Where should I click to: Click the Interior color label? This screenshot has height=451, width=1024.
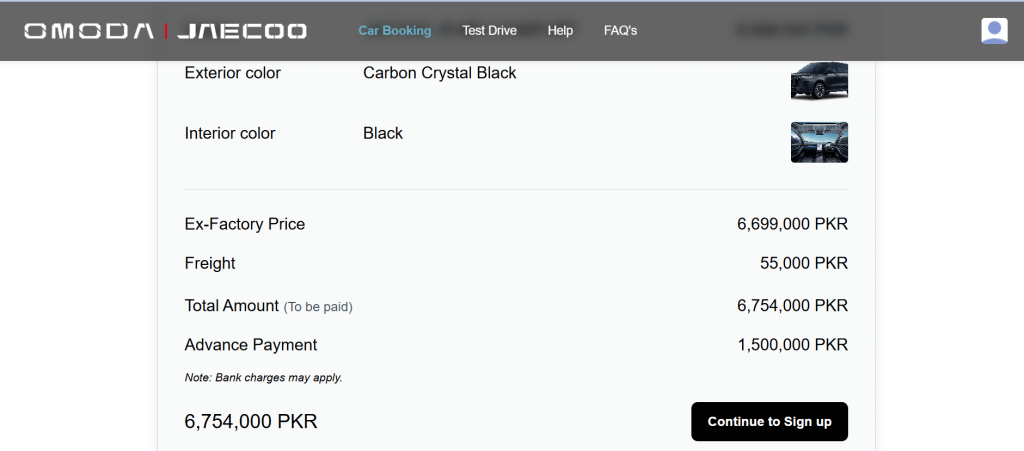pyautogui.click(x=230, y=134)
